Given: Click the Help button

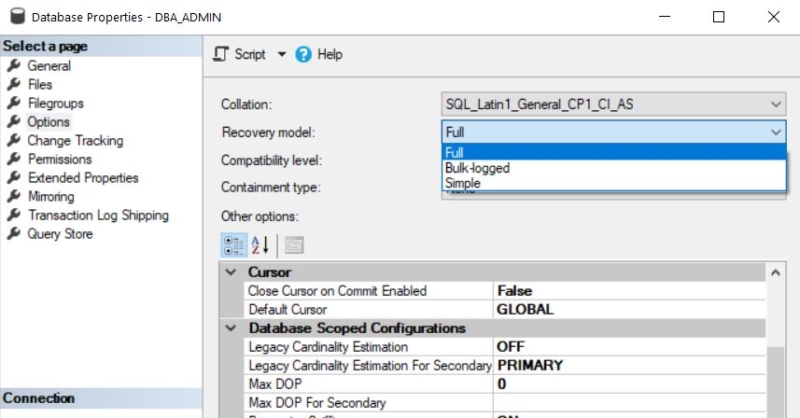Looking at the screenshot, I should 319,54.
